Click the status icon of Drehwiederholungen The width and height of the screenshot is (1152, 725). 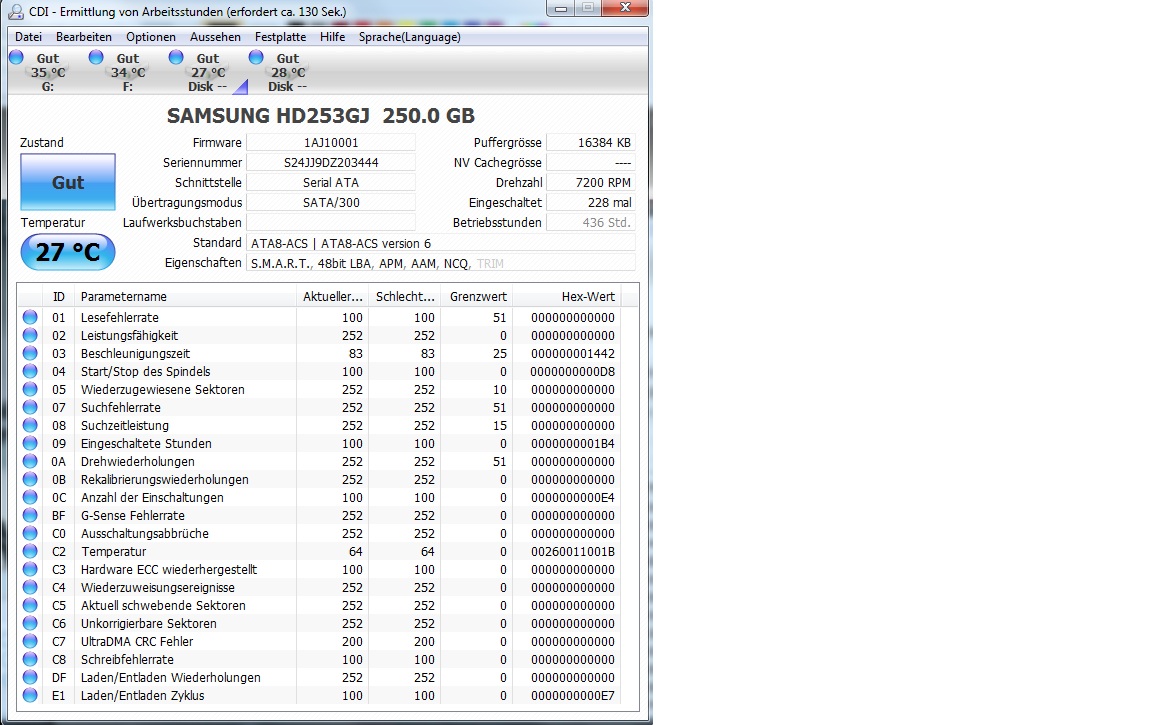(x=30, y=461)
